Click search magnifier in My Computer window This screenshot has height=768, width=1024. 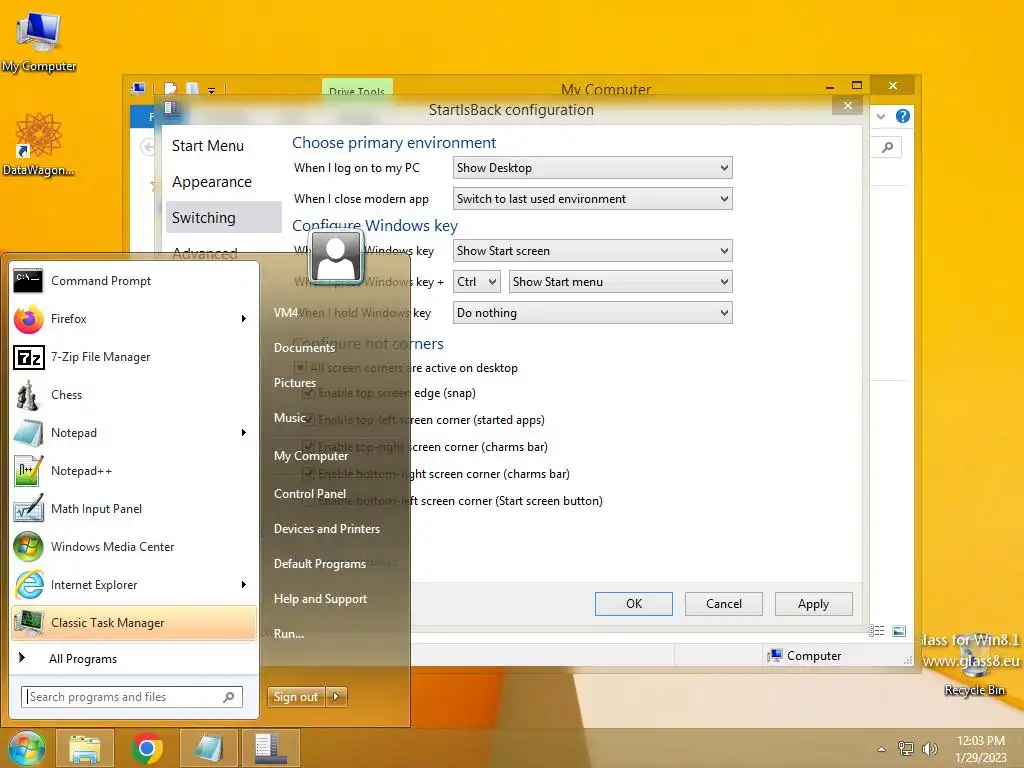pos(888,148)
